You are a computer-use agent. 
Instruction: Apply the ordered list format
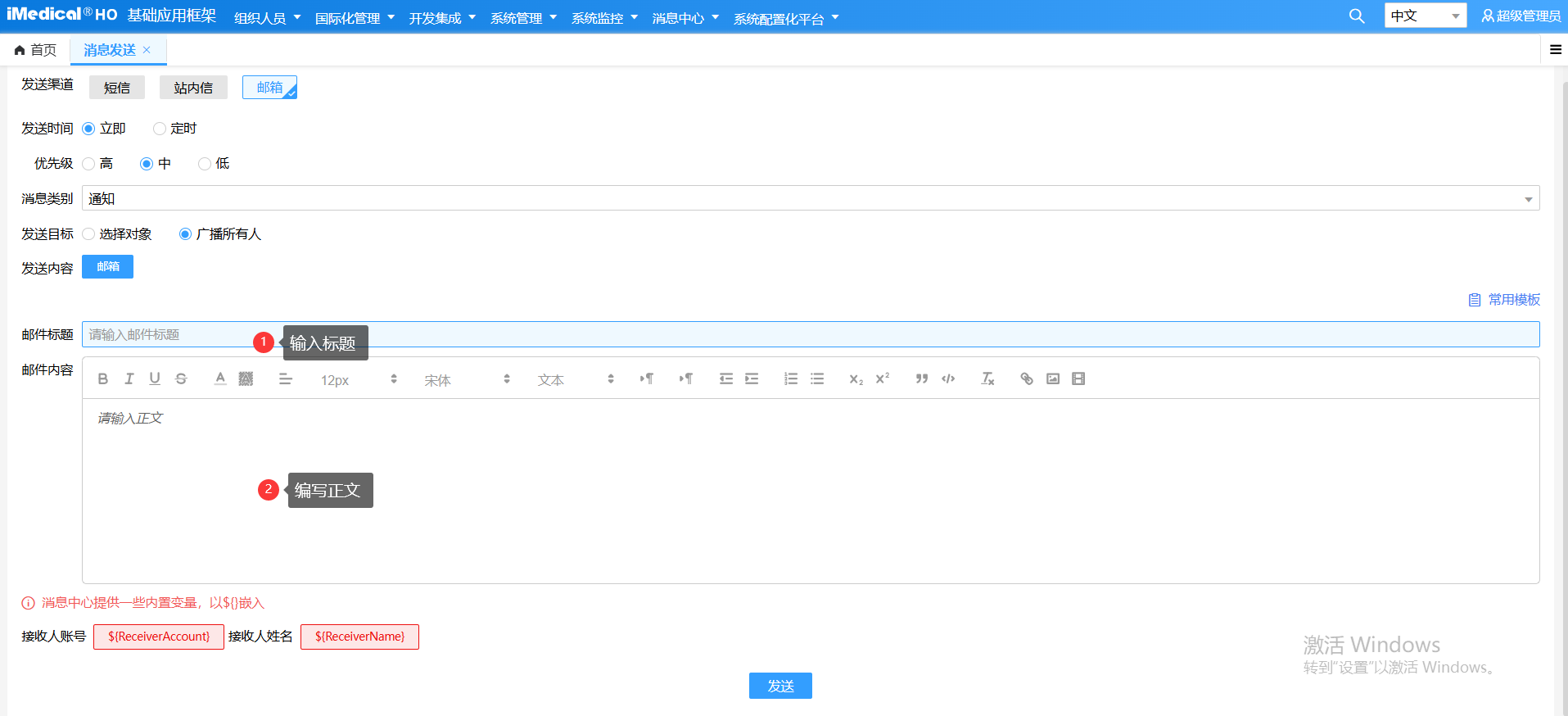coord(790,378)
